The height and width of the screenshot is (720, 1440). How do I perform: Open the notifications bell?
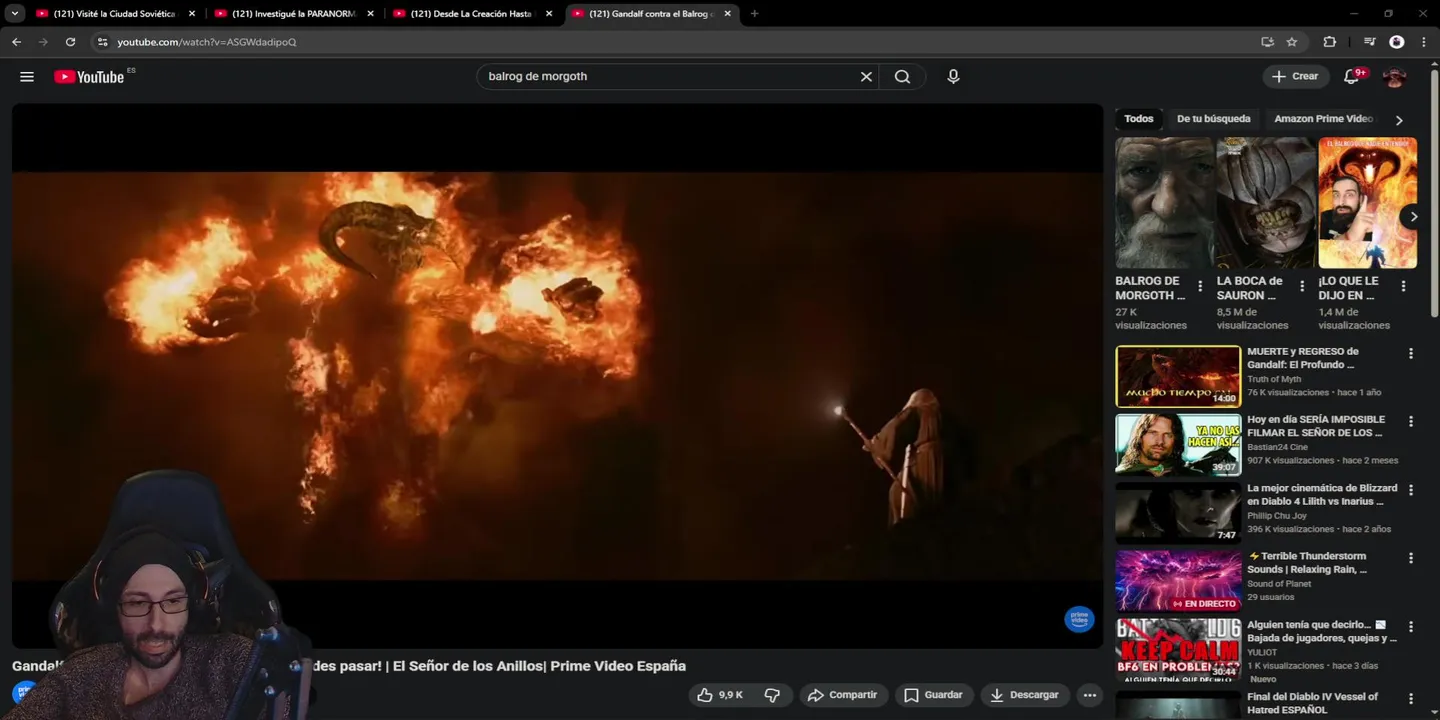1352,76
